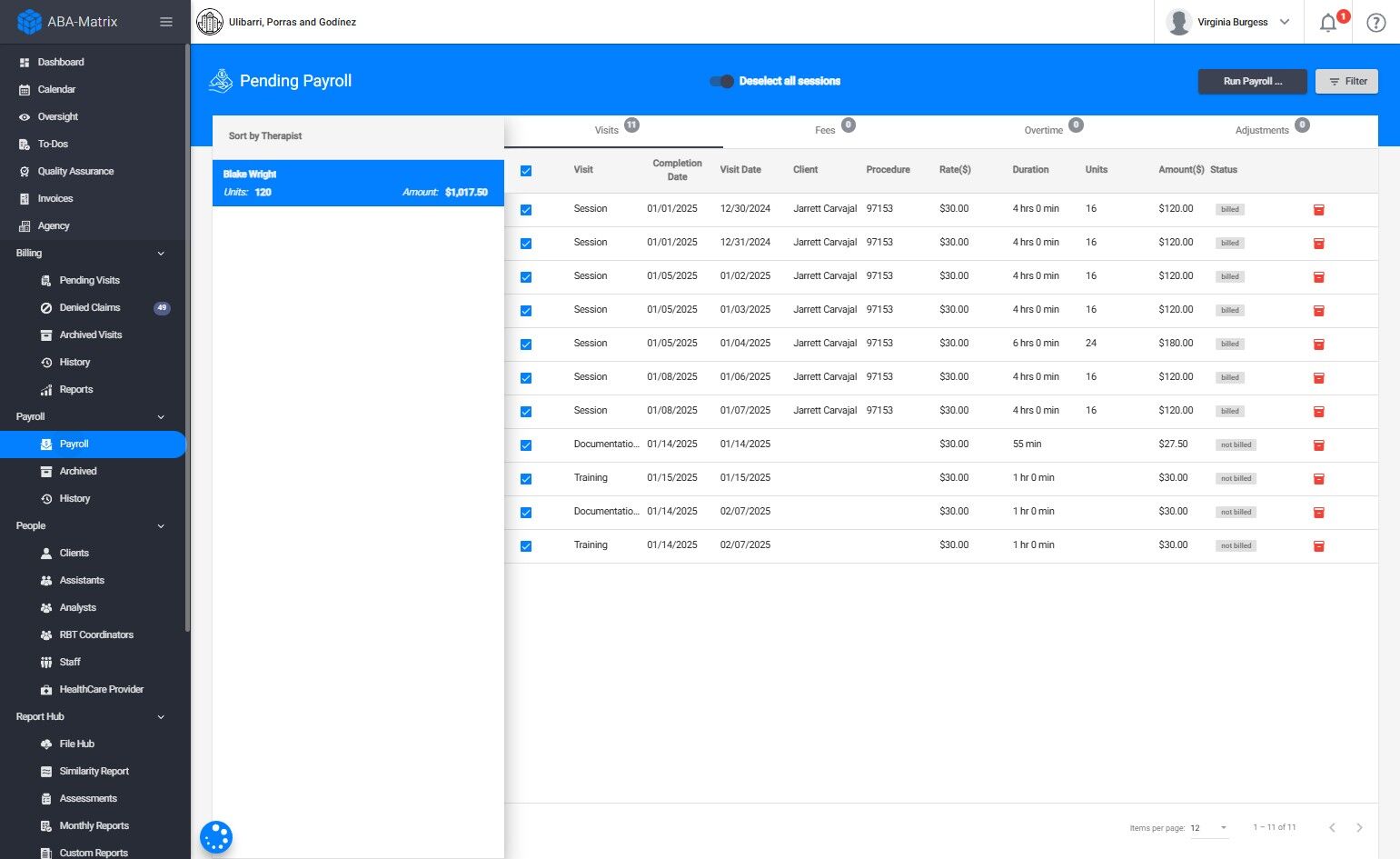Open the items per page dropdown
Image resolution: width=1400 pixels, height=859 pixels.
1209,828
